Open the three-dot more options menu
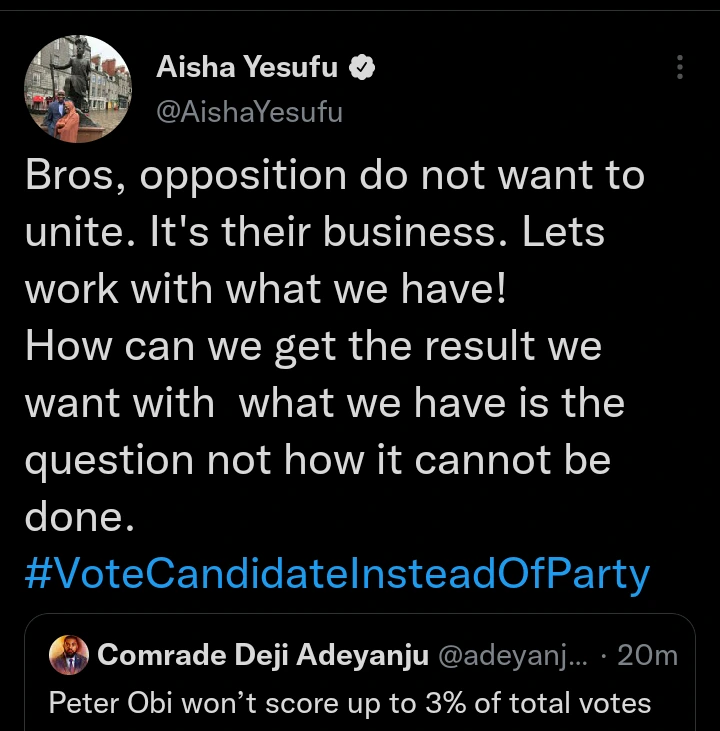720x731 pixels. point(680,68)
